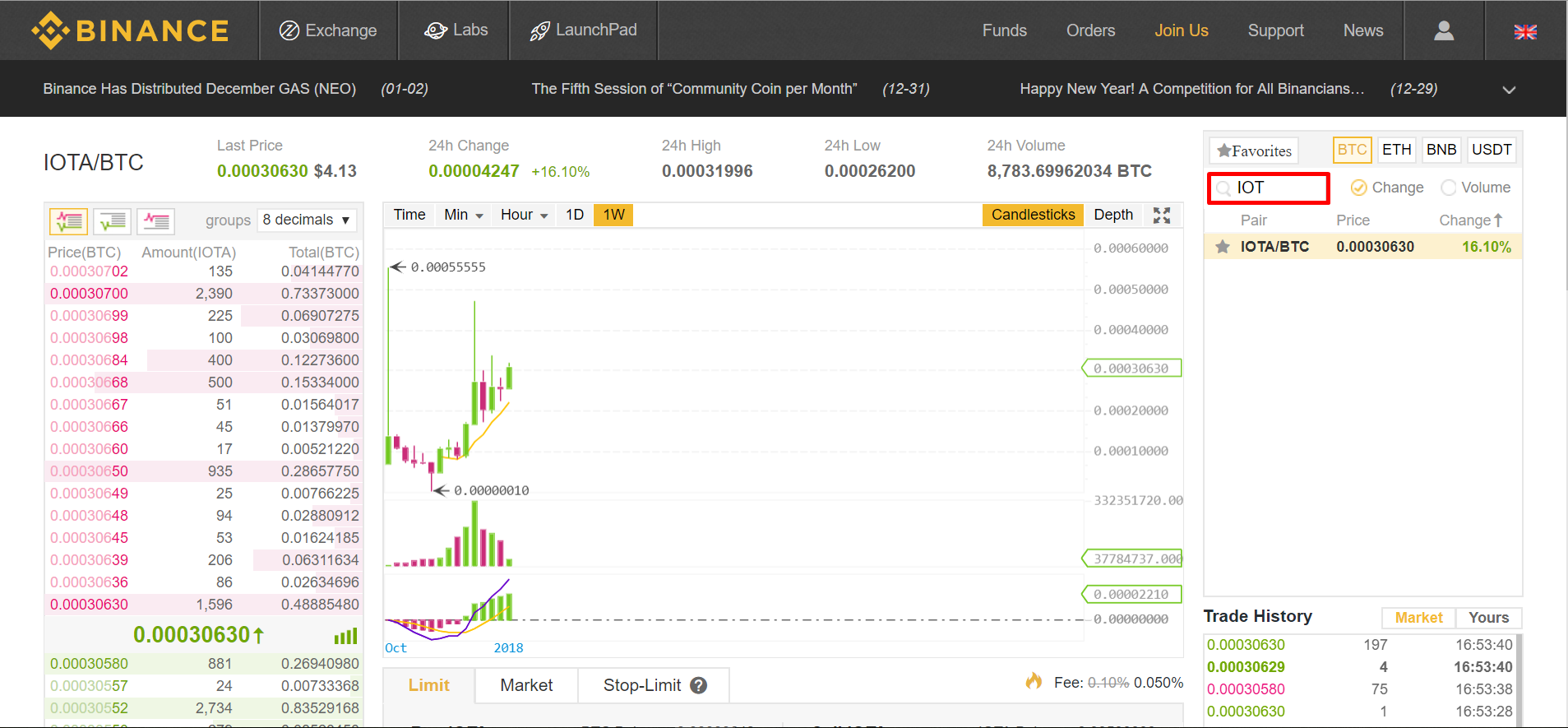Screen dimensions: 1568x728
Task: Click the Stop-Limit help question mark
Action: point(699,685)
